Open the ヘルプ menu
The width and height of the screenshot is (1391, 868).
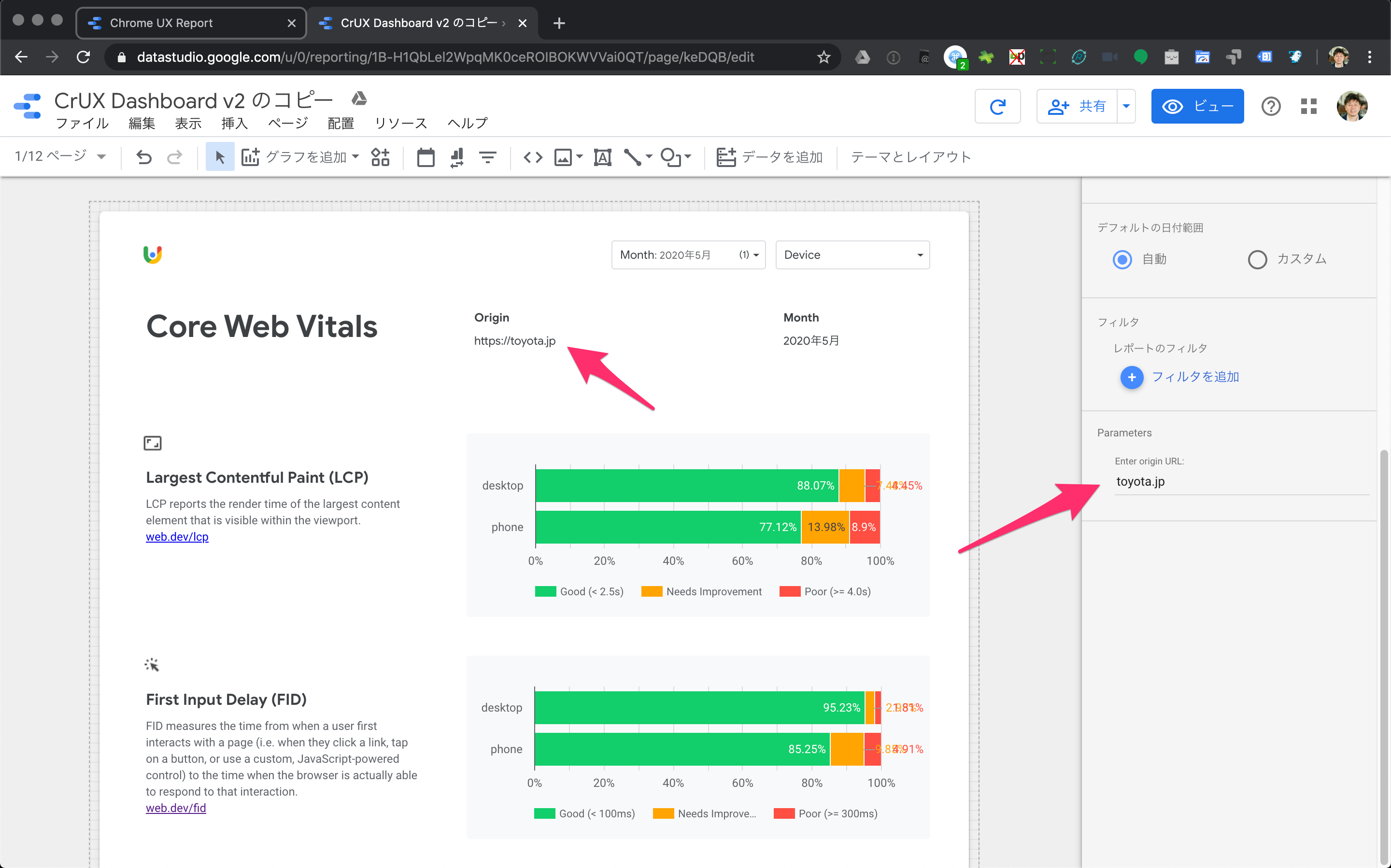point(467,123)
